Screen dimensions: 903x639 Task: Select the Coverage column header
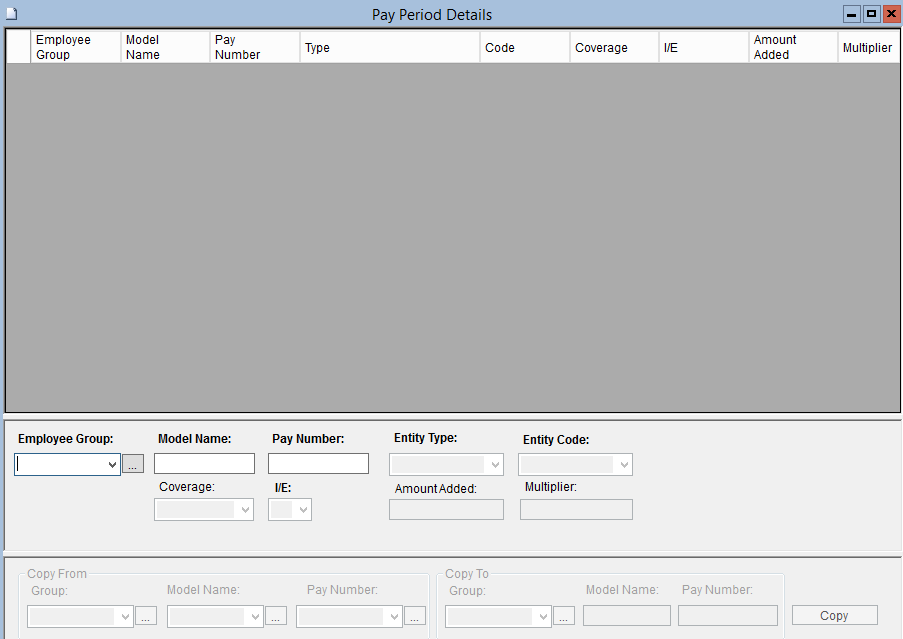coord(613,47)
